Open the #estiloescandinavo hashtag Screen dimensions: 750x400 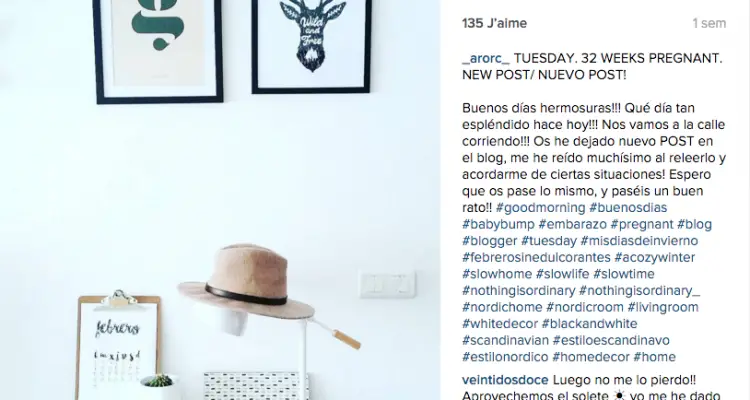pos(611,340)
